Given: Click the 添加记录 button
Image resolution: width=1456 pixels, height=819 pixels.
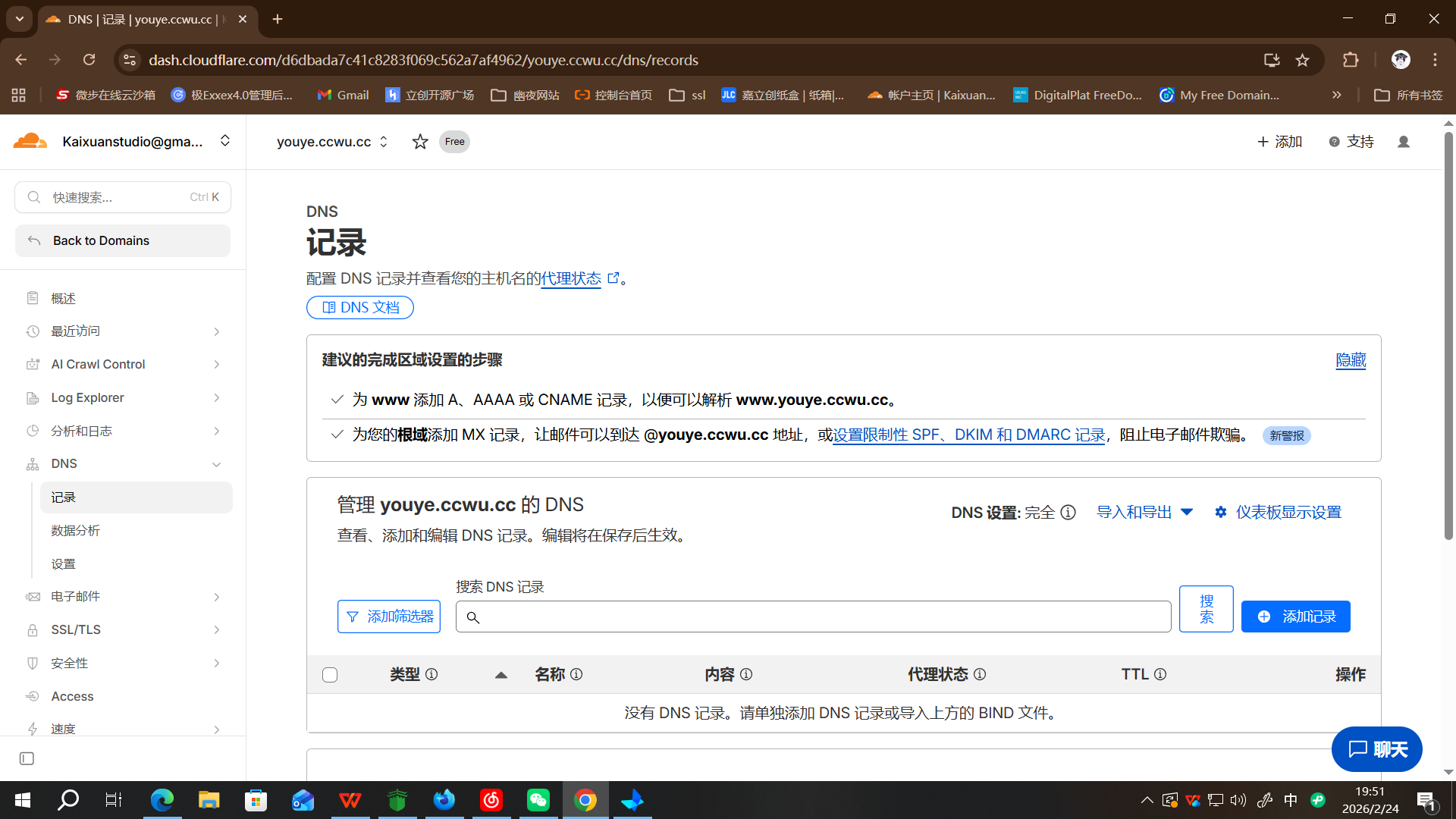Looking at the screenshot, I should pos(1295,617).
